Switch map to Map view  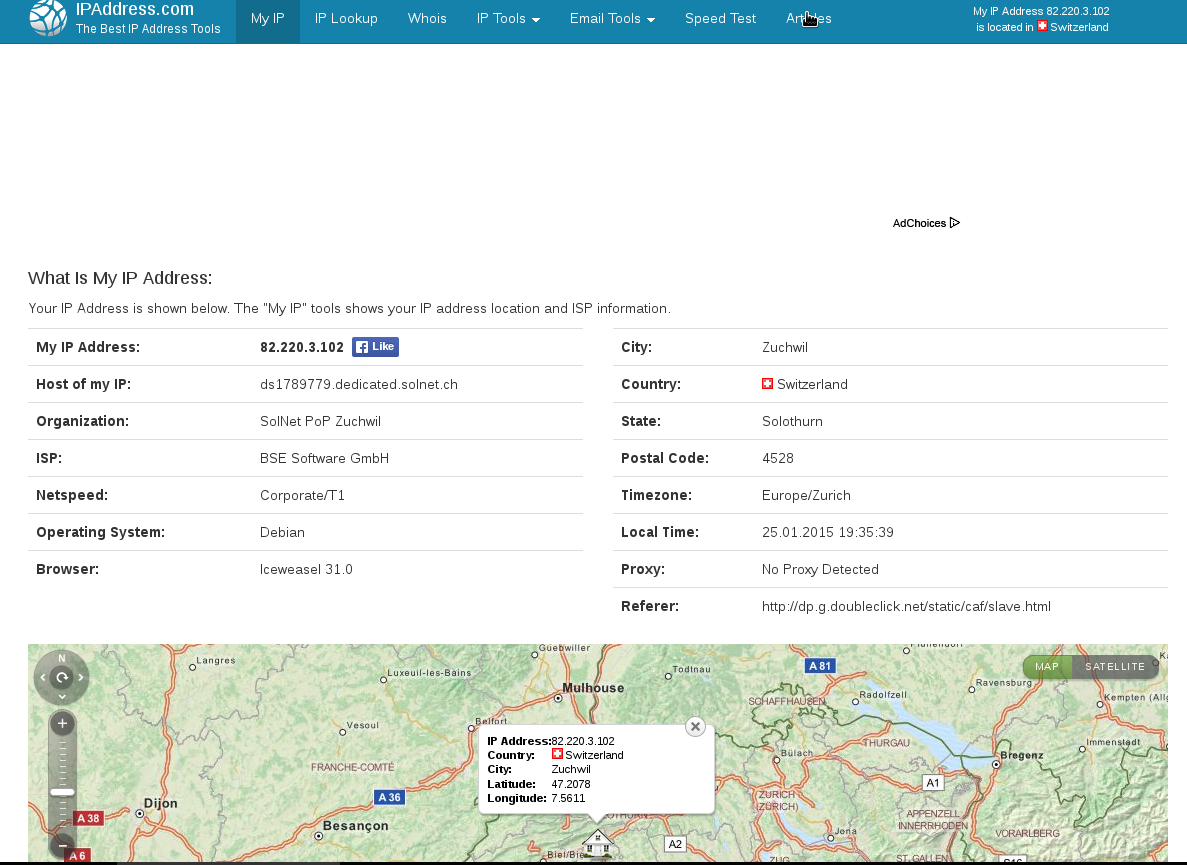click(1047, 667)
